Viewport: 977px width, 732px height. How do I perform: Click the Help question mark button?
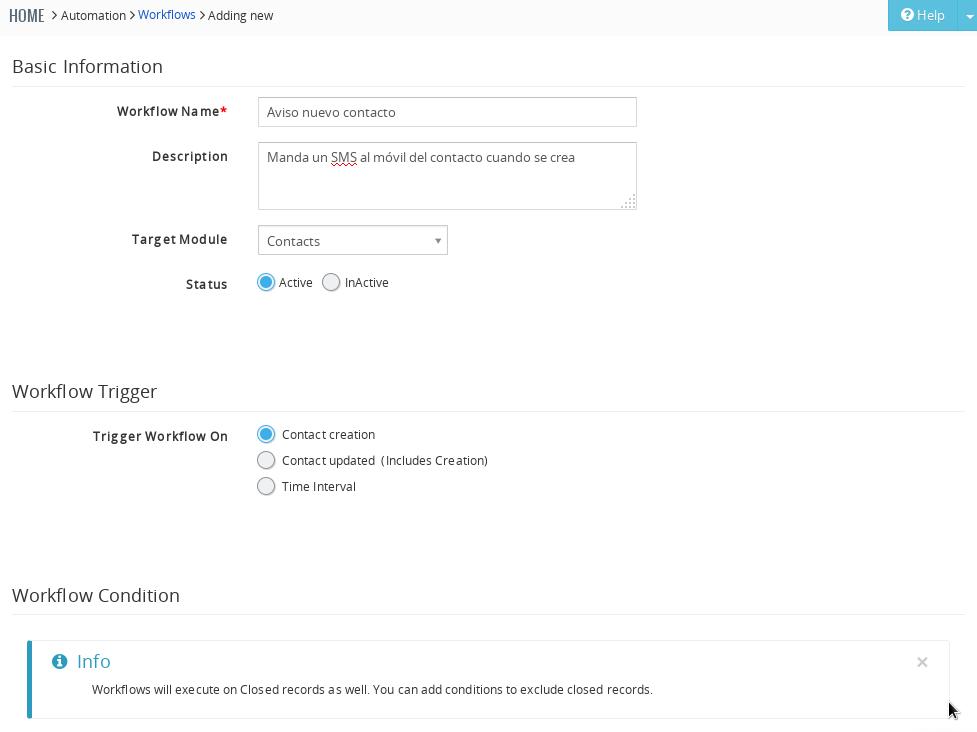pyautogui.click(x=922, y=15)
